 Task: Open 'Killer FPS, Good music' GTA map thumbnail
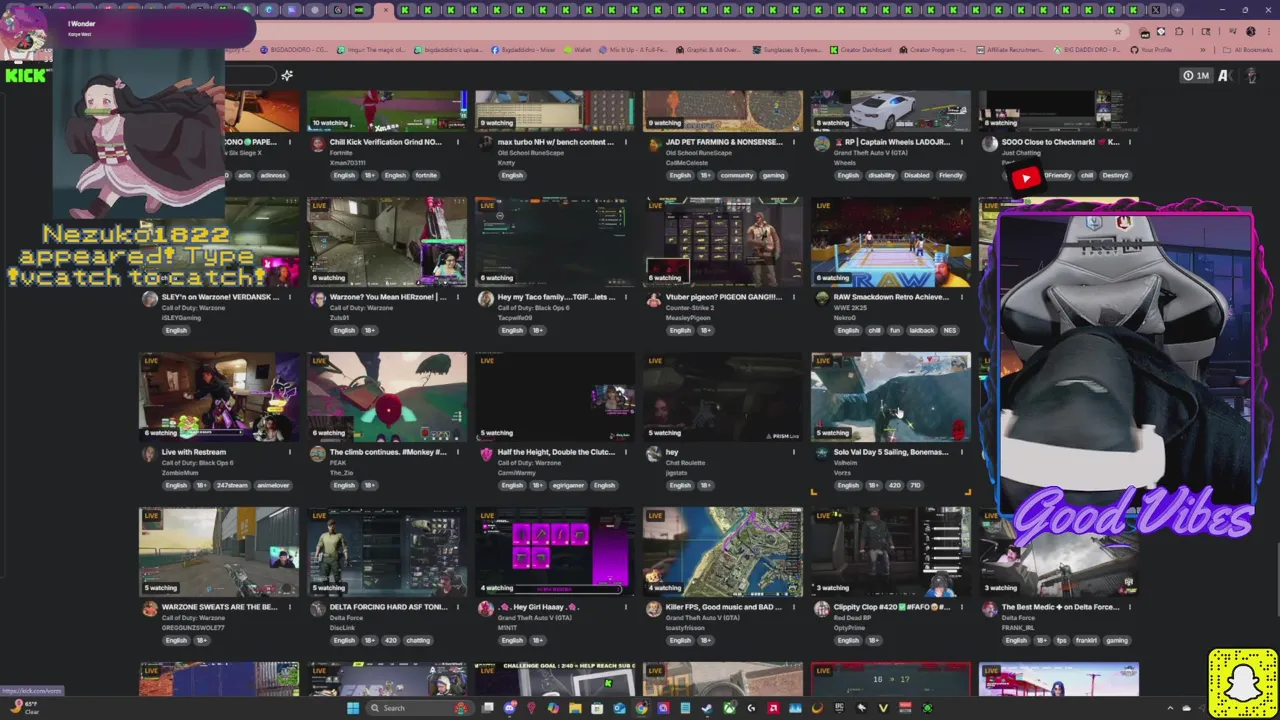tap(723, 551)
